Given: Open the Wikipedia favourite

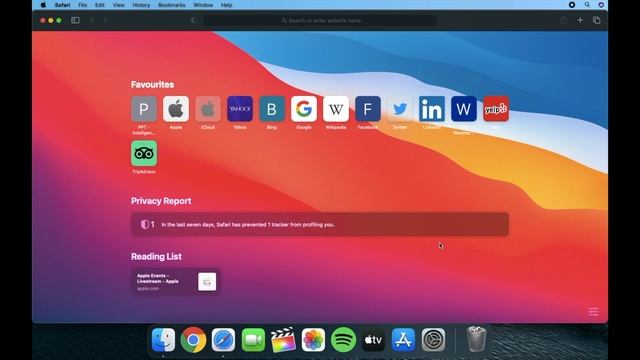Looking at the screenshot, I should (x=336, y=109).
